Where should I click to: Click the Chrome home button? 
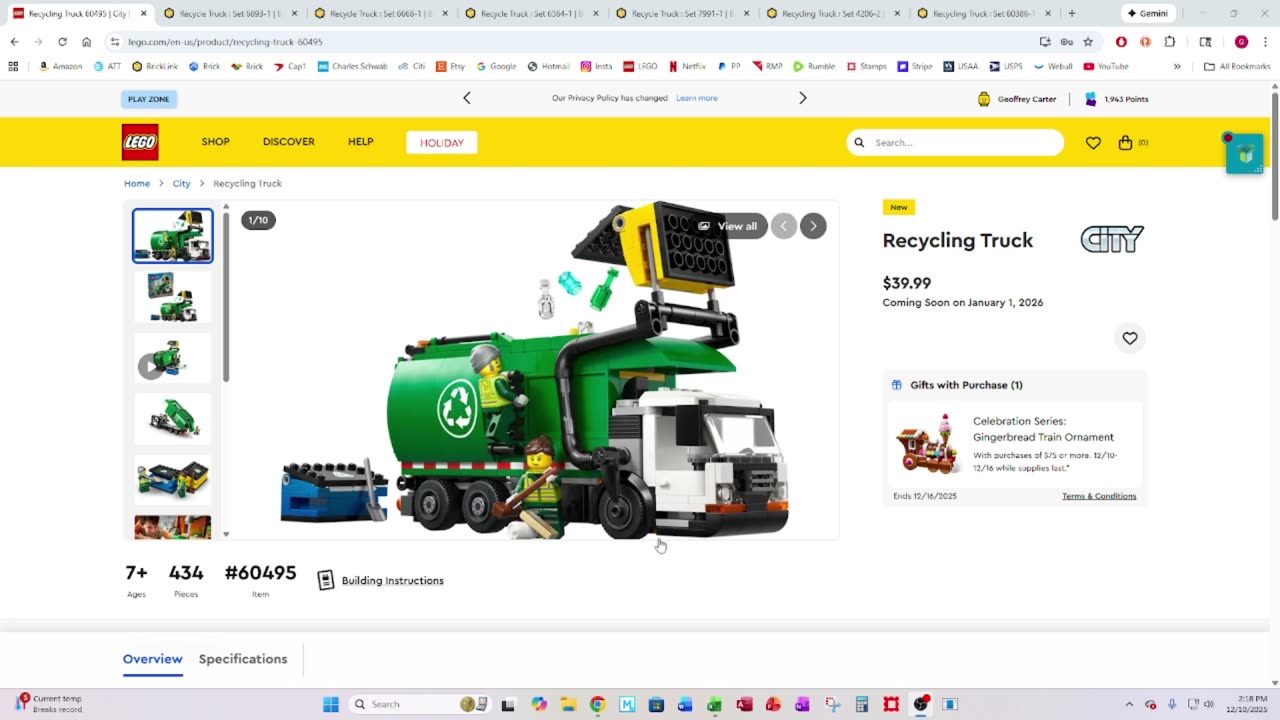(87, 42)
